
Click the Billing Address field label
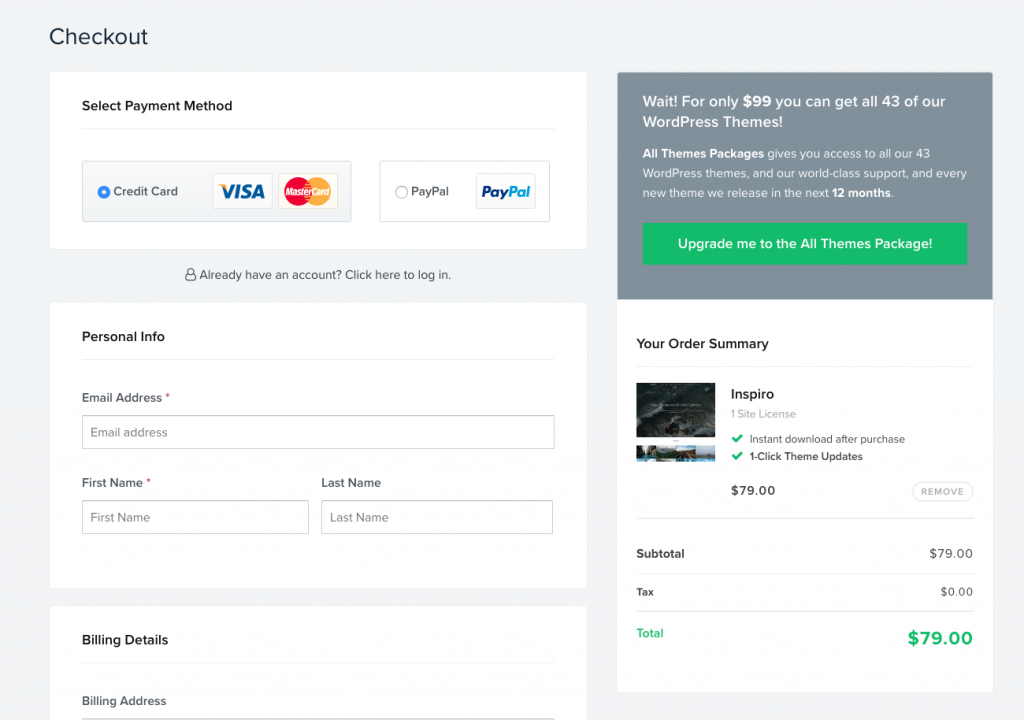point(124,701)
